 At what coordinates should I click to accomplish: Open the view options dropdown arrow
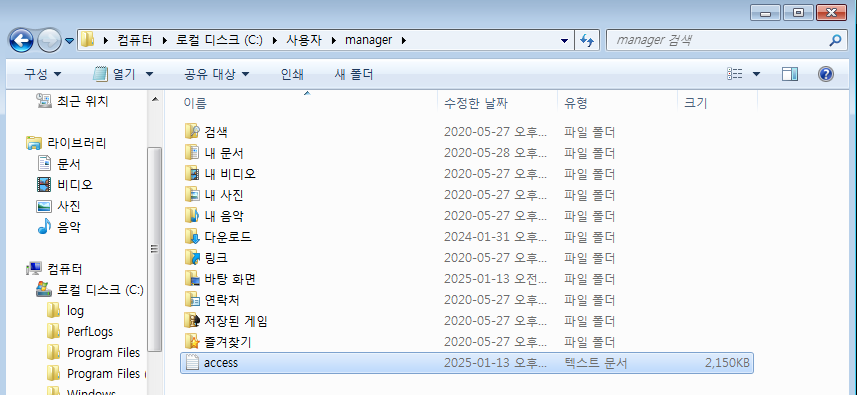[756, 74]
